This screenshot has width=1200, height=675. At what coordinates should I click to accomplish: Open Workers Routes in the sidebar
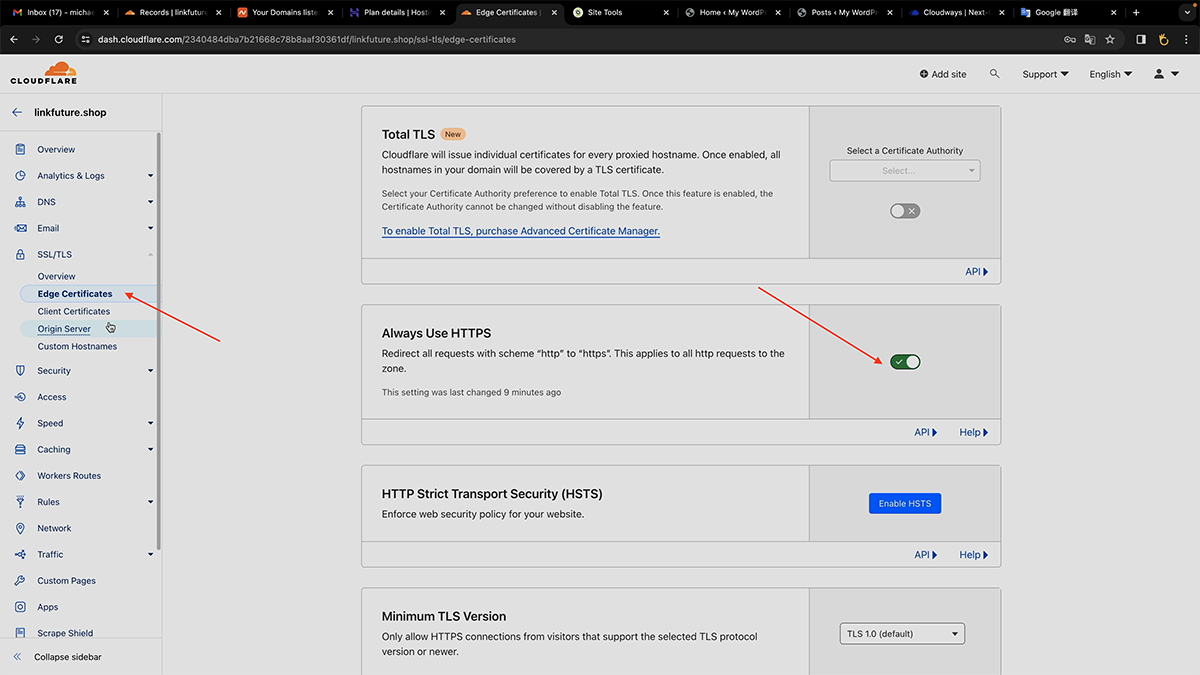pyautogui.click(x=69, y=476)
